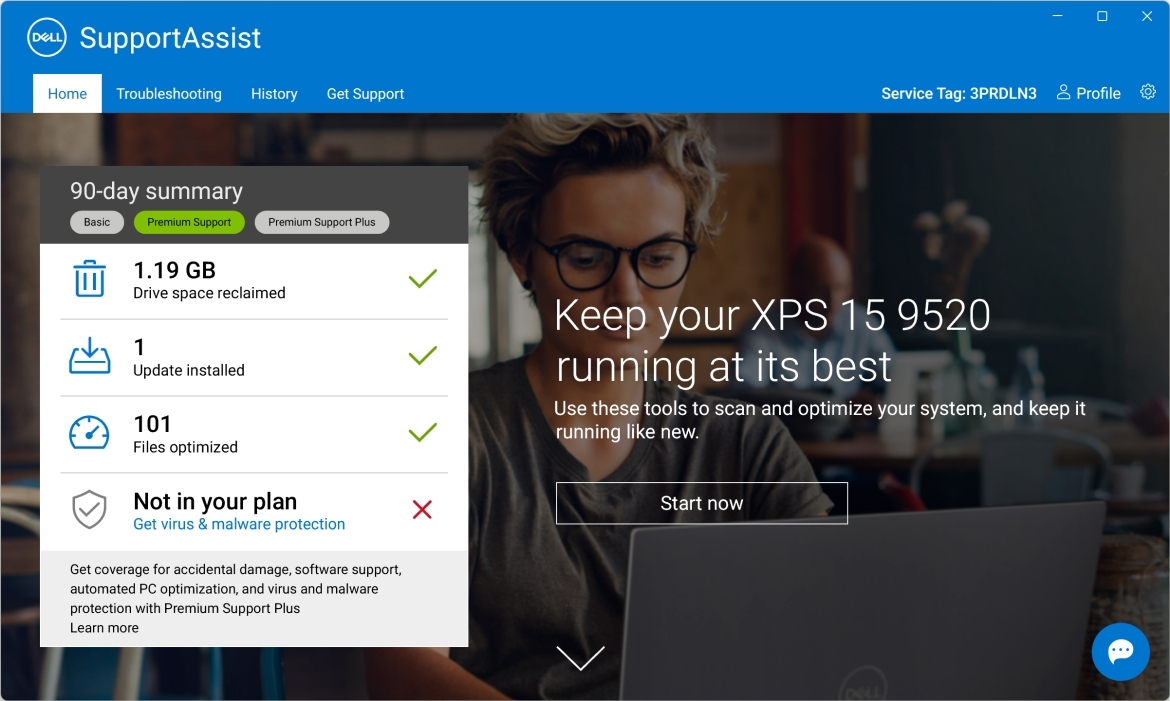The width and height of the screenshot is (1170, 701).
Task: Open the Get Support tab
Action: click(365, 93)
